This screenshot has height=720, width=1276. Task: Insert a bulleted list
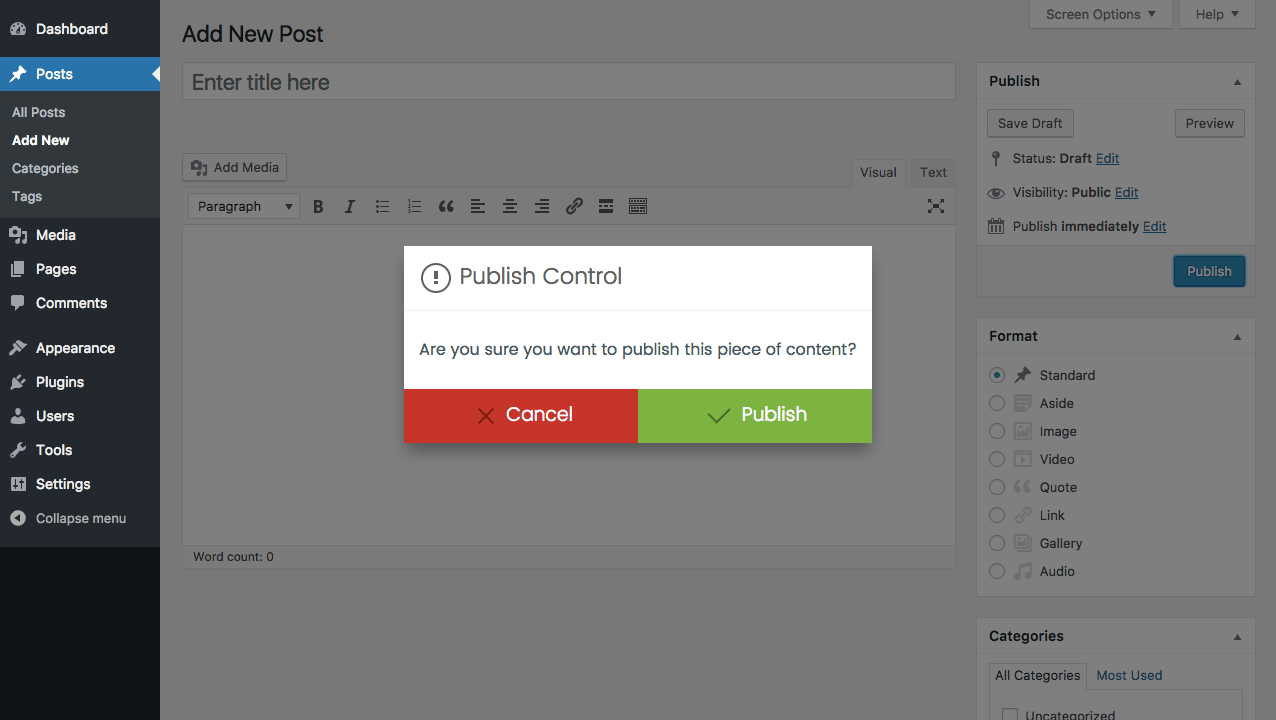(382, 206)
